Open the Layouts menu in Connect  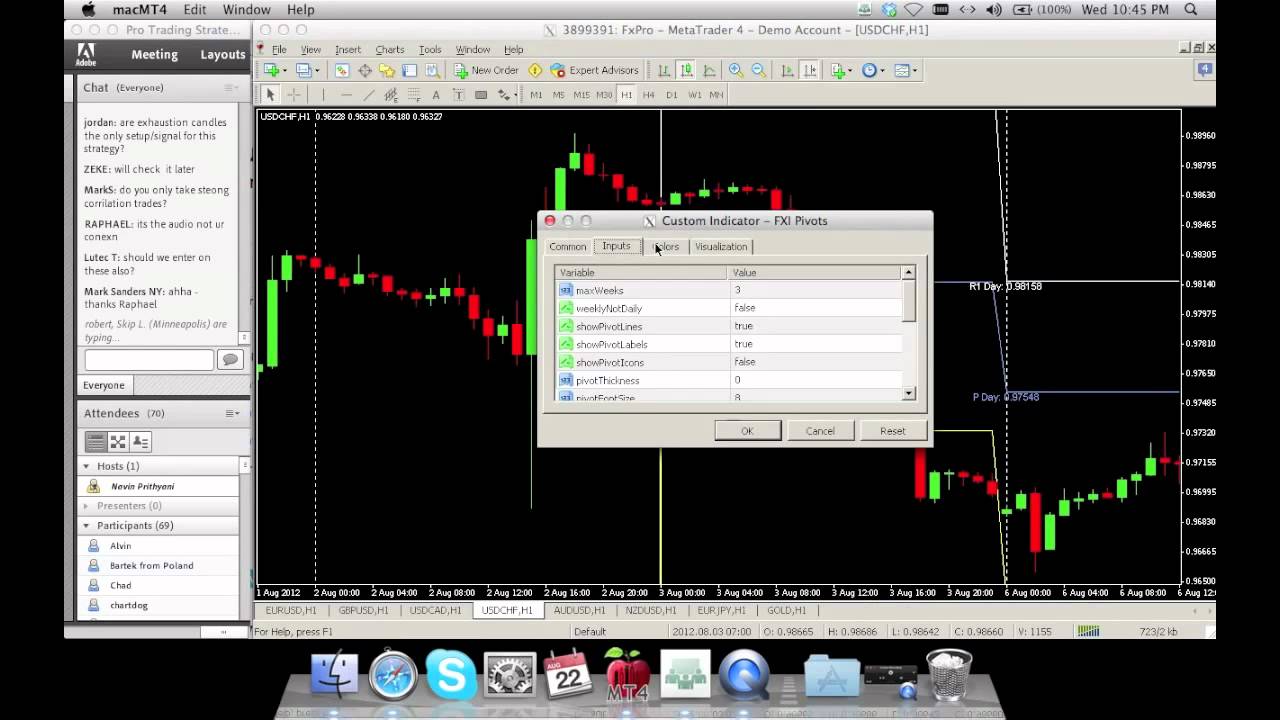(223, 55)
